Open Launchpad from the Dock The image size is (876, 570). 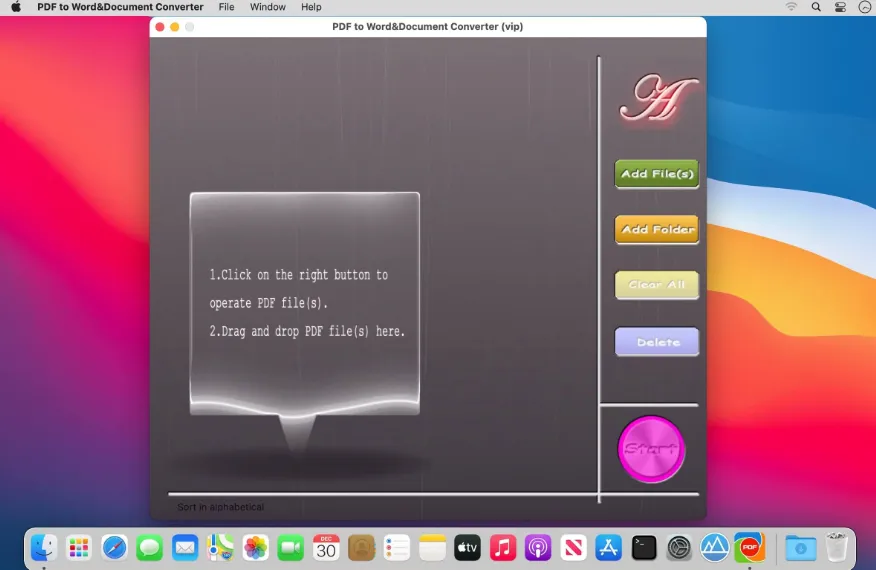point(79,548)
